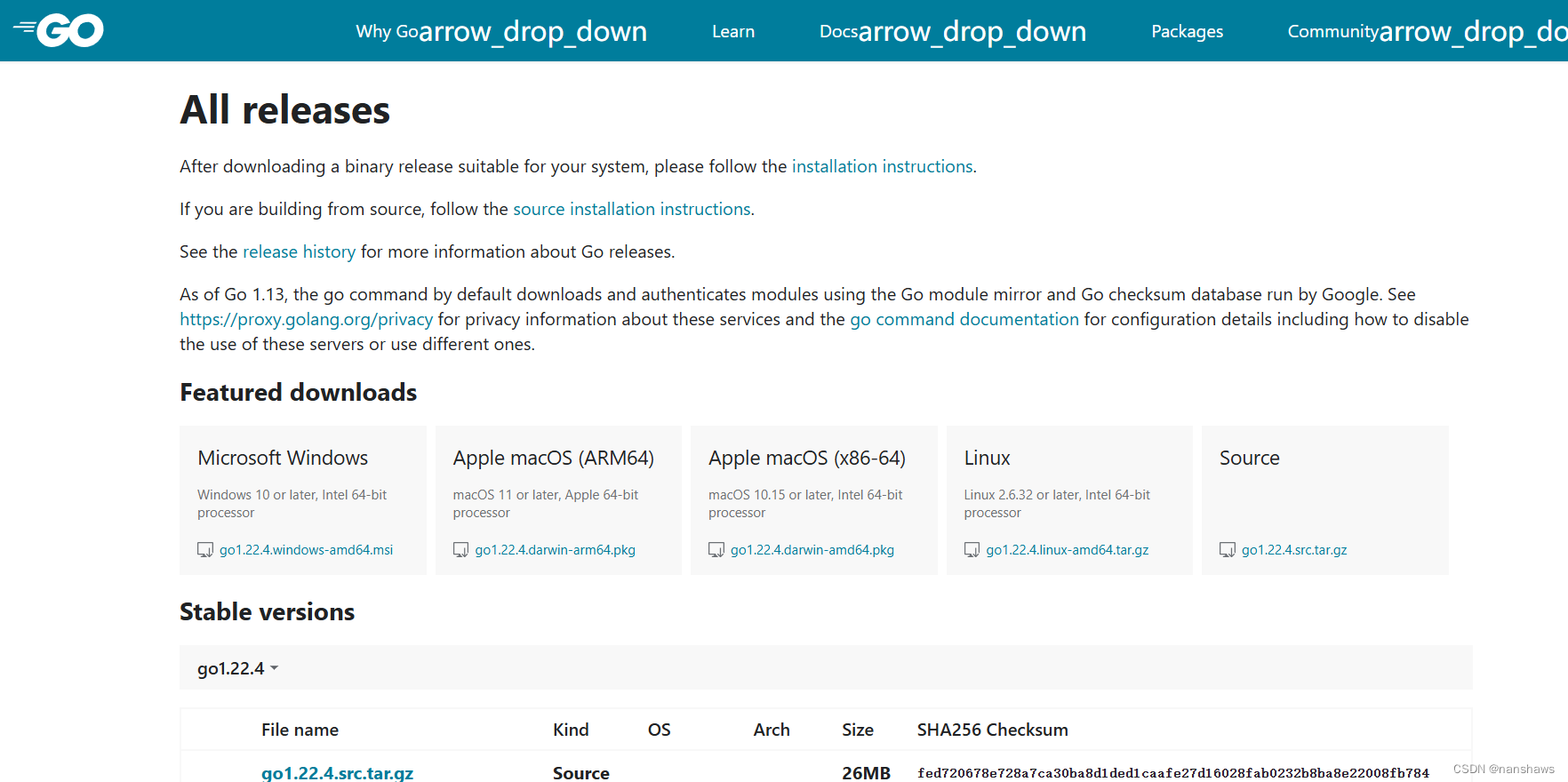Click the SHA256 Checksum column header
Image resolution: width=1568 pixels, height=782 pixels.
click(993, 730)
